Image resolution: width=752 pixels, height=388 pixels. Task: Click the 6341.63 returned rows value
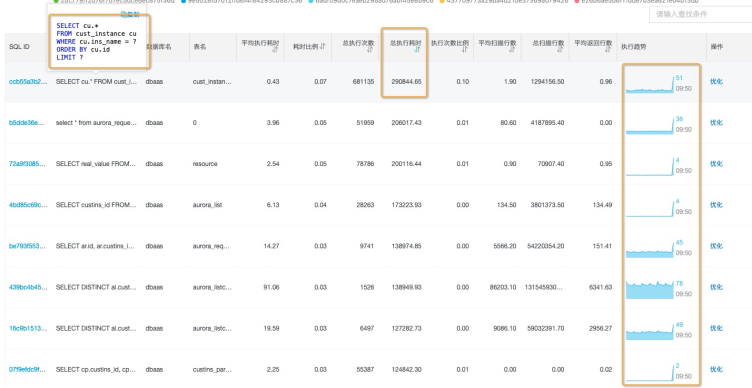click(x=601, y=287)
